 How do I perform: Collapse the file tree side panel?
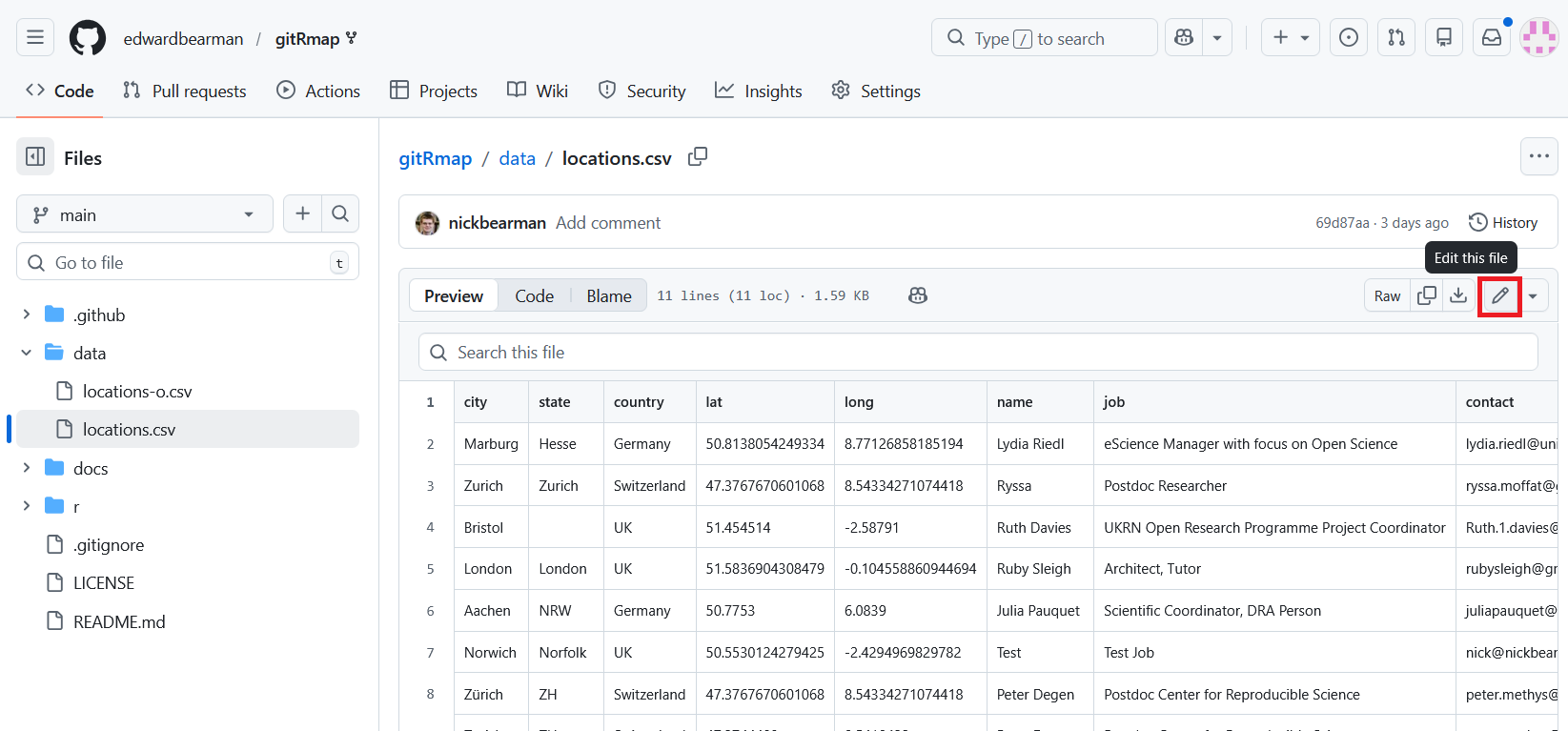point(35,157)
